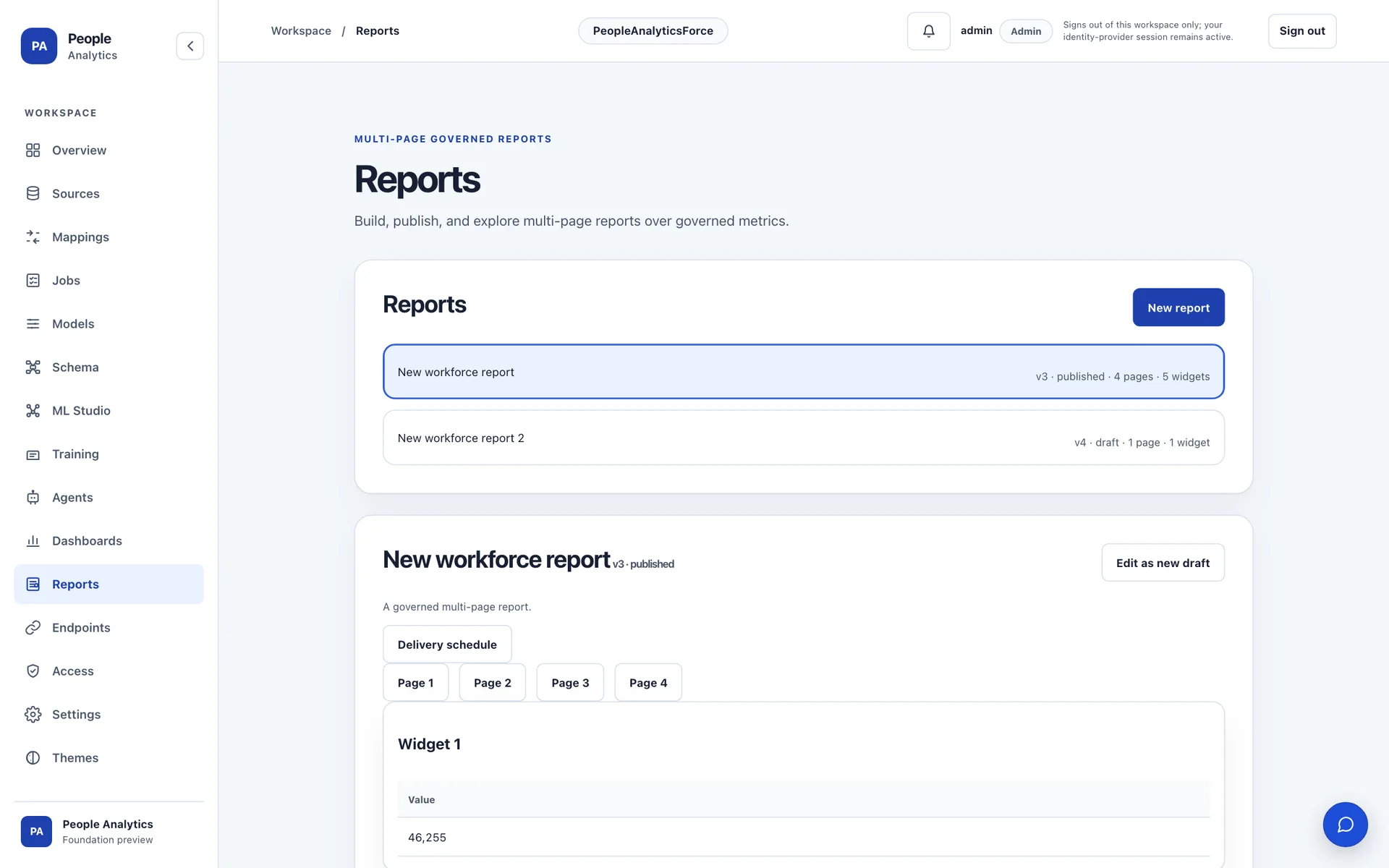The image size is (1389, 868).
Task: Click the Admin role badge
Action: pos(1025,31)
